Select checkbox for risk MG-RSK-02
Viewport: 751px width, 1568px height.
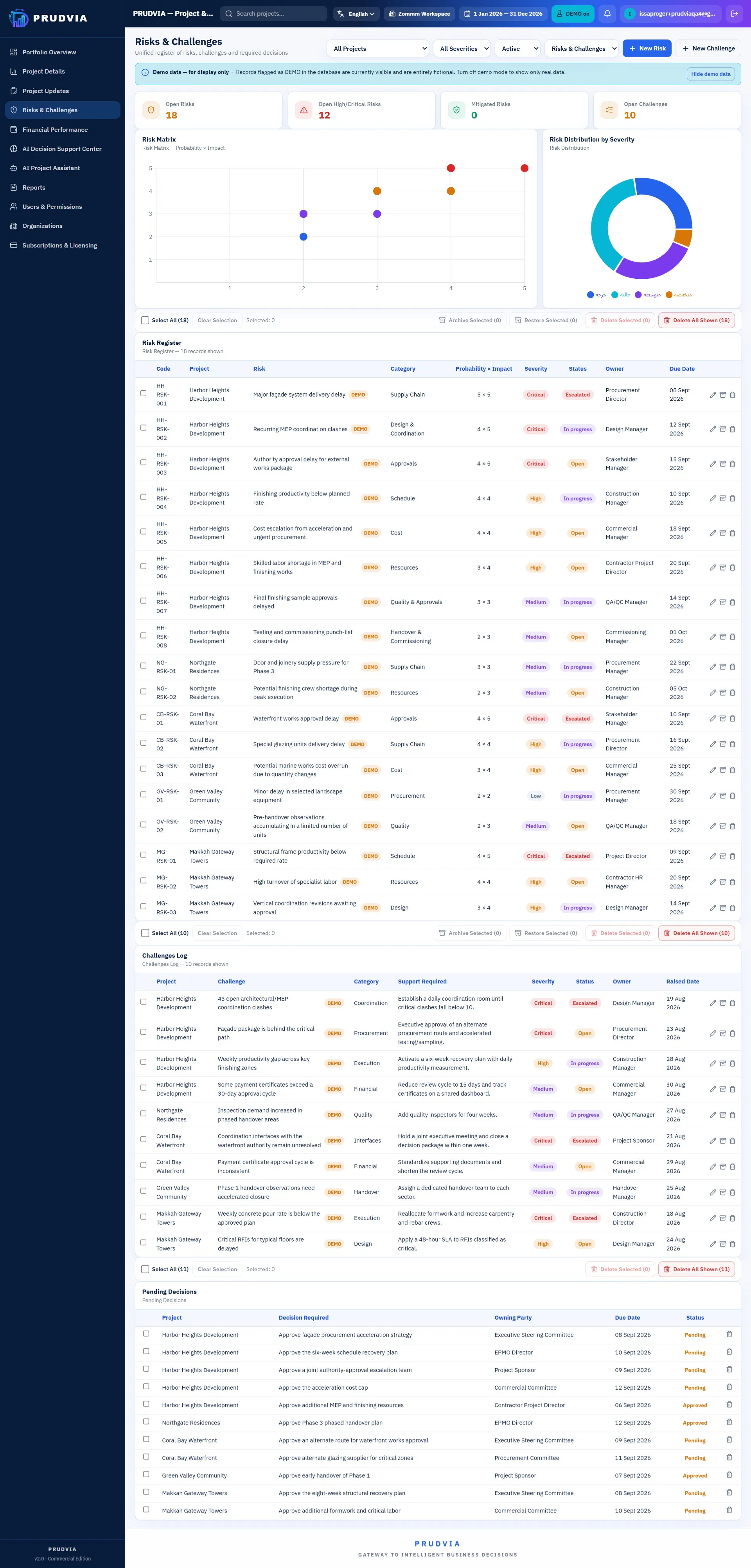tap(144, 880)
